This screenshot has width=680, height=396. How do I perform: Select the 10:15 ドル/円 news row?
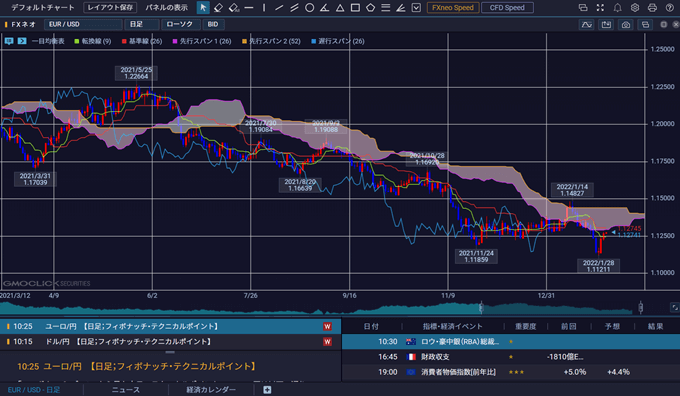coord(170,342)
